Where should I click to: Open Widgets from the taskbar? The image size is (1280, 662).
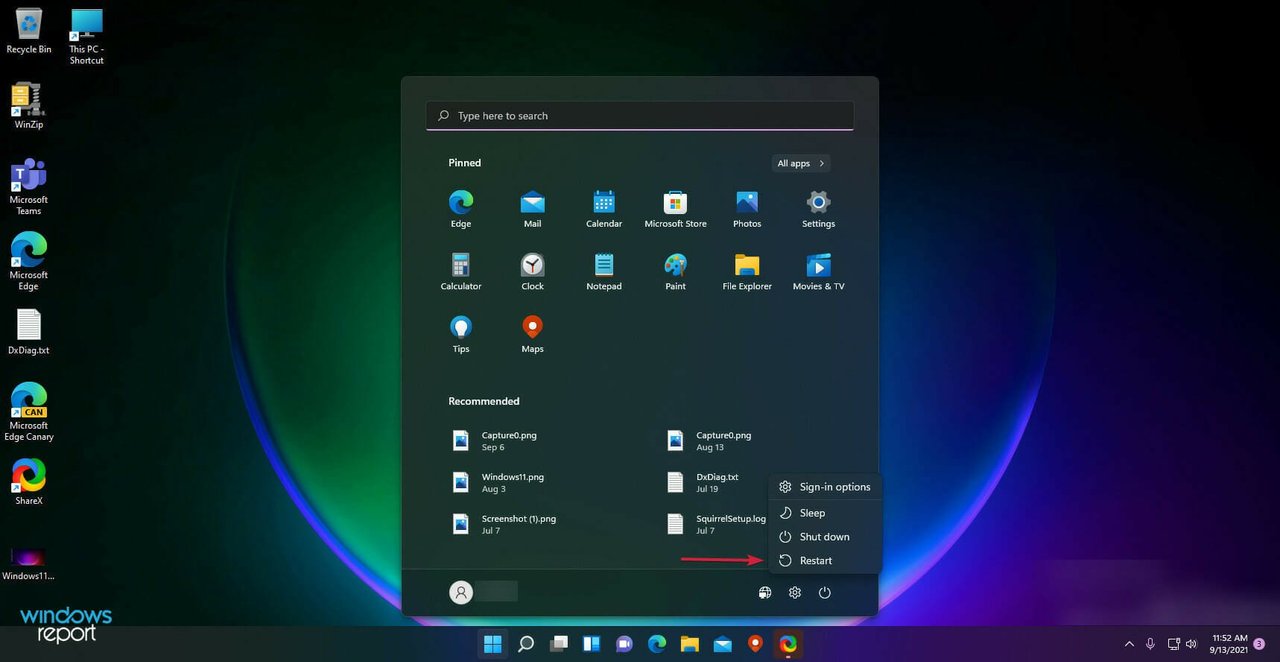591,644
